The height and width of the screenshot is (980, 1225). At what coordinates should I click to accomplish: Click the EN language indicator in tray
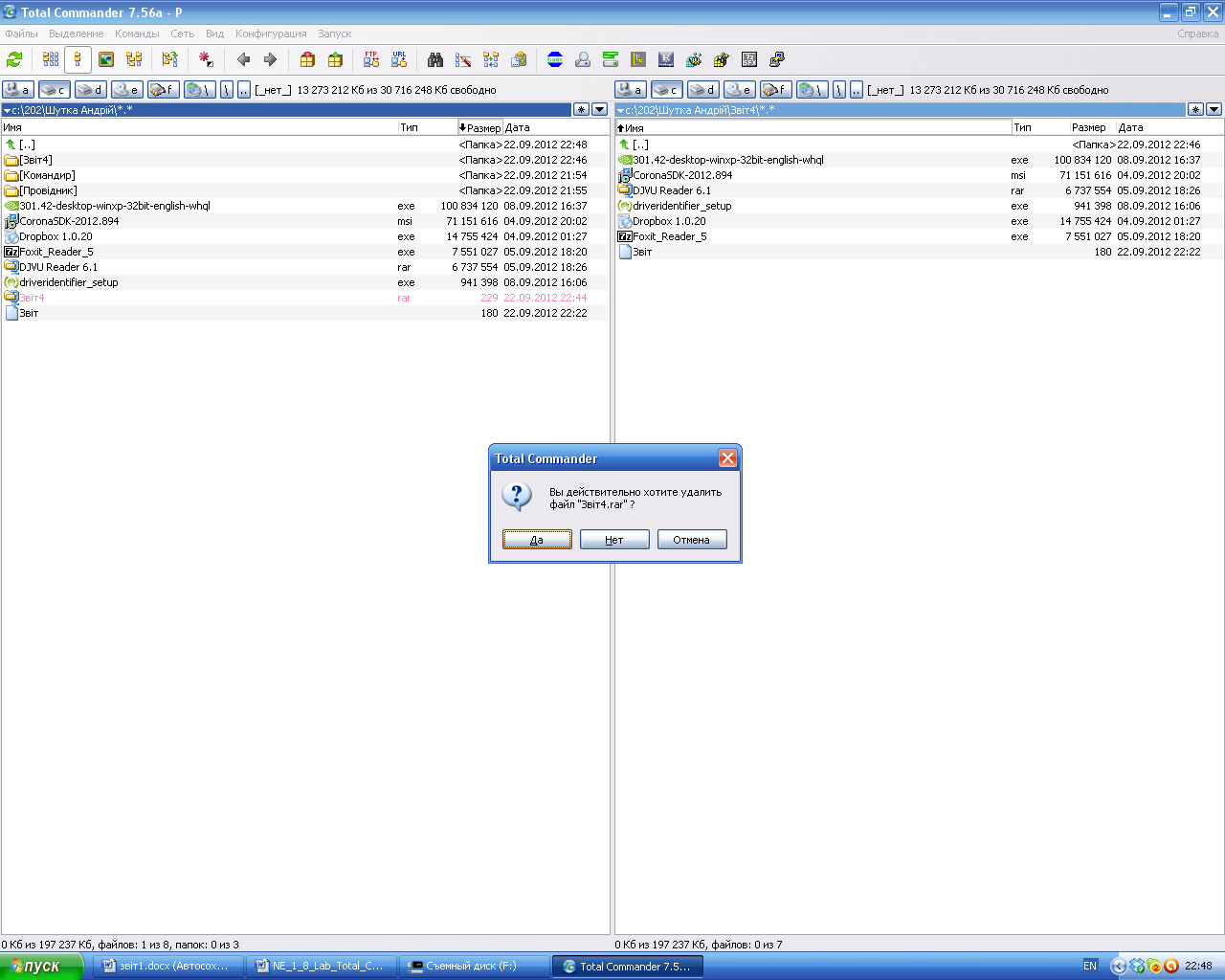1090,966
